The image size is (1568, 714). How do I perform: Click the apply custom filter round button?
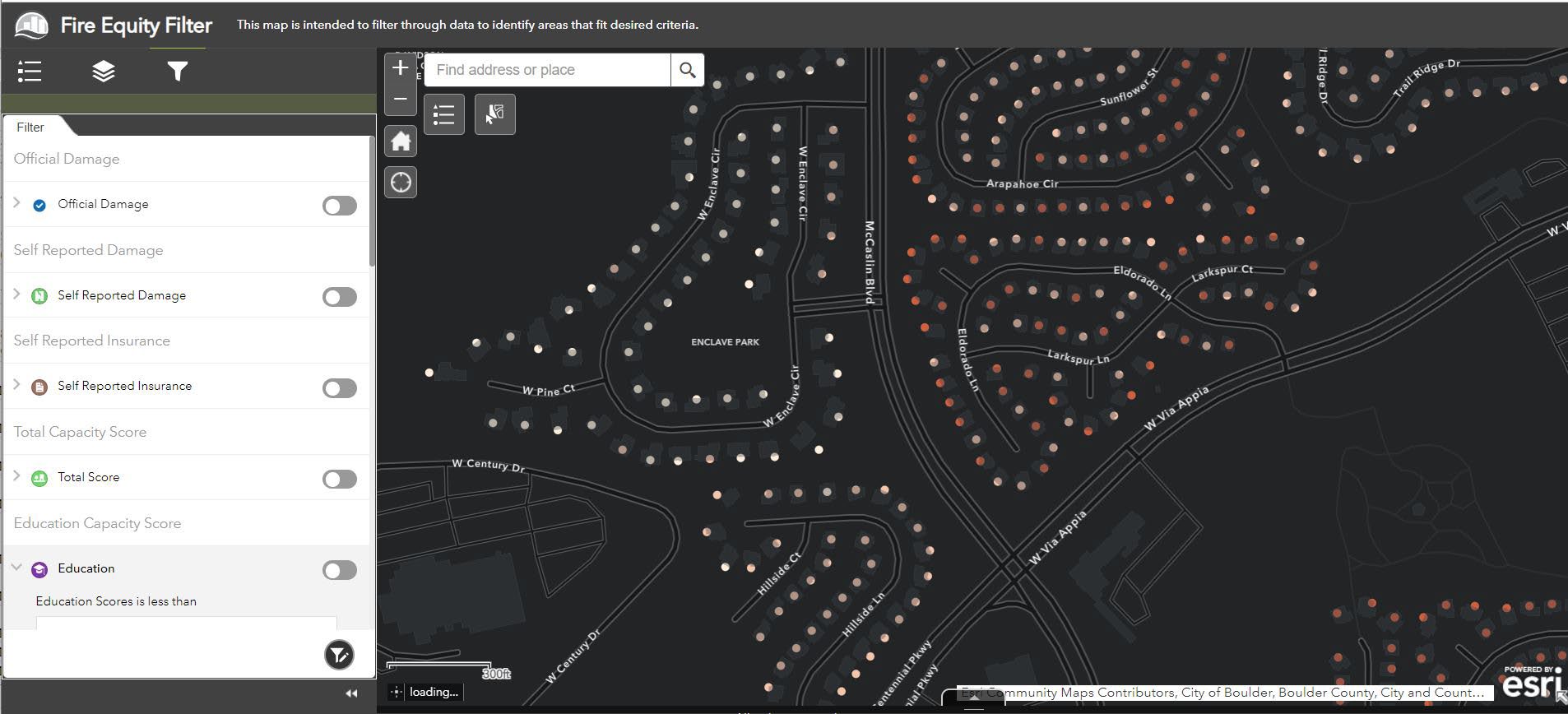pos(339,655)
